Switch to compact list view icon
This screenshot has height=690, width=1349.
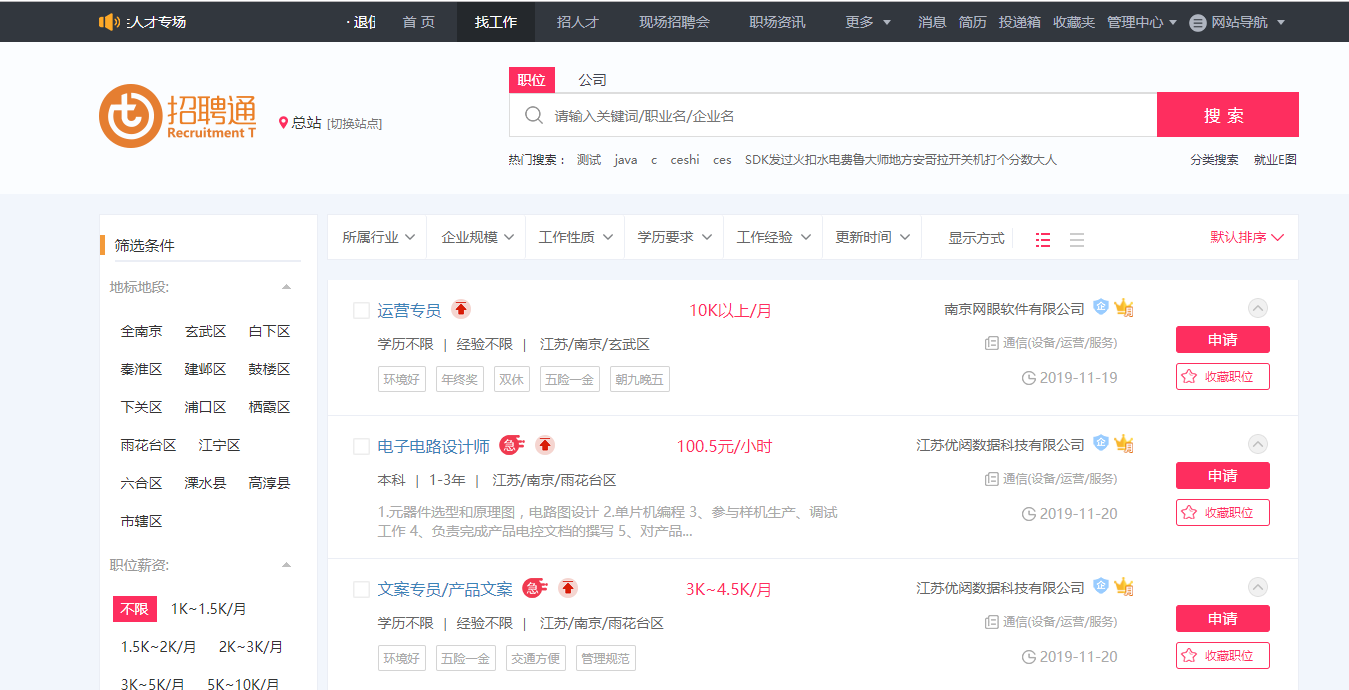1077,239
